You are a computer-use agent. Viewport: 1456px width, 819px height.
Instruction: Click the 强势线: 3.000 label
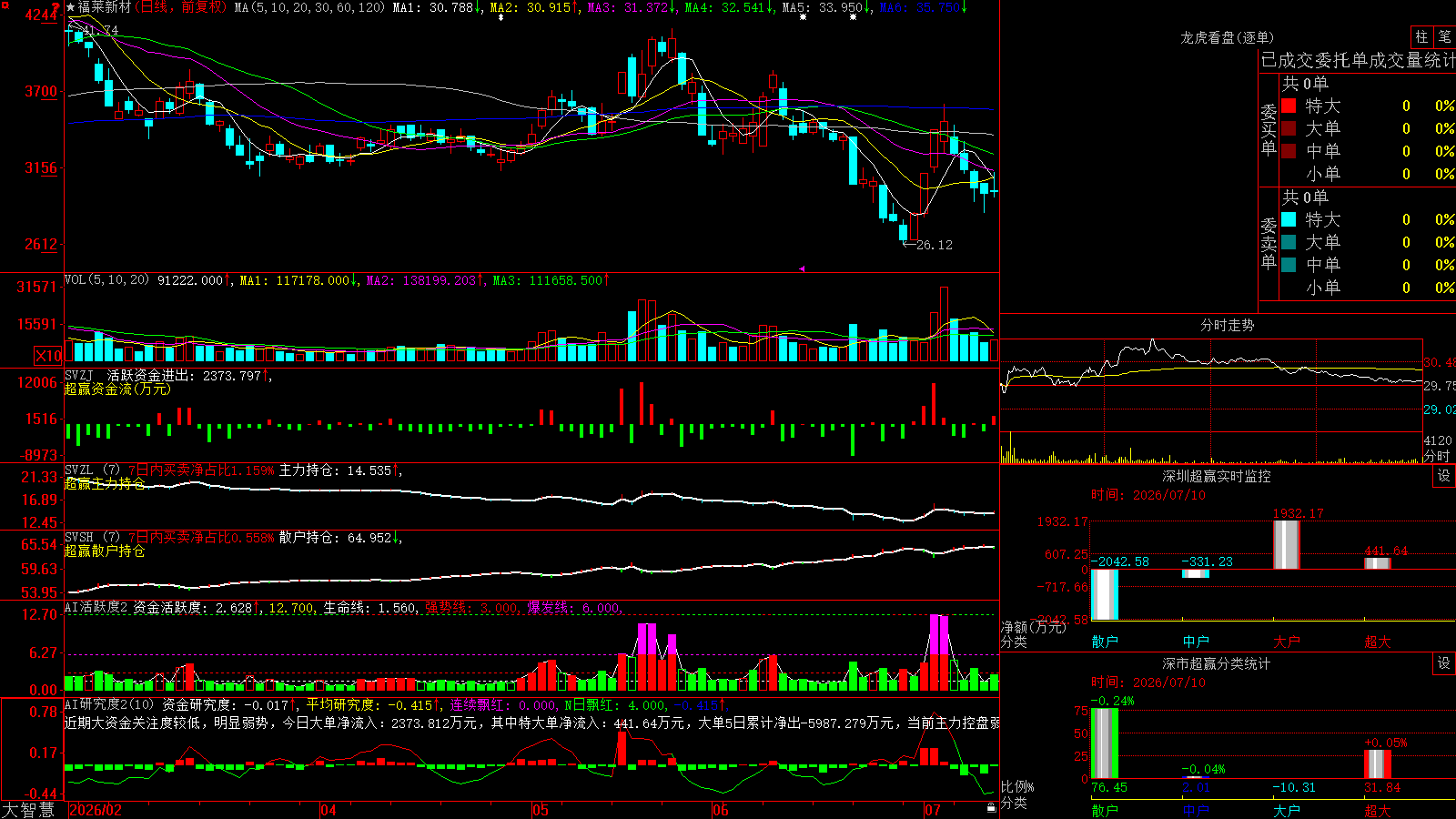click(472, 607)
